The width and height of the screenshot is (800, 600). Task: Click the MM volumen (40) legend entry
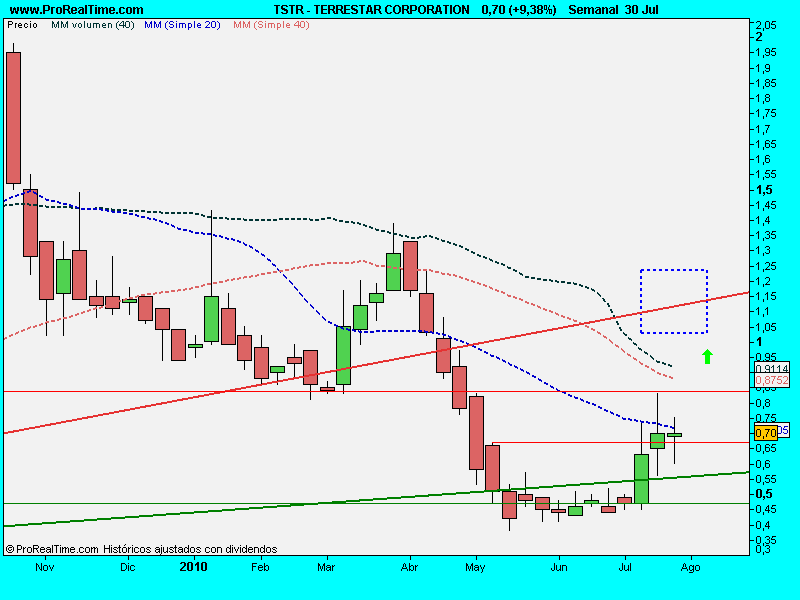coord(92,24)
